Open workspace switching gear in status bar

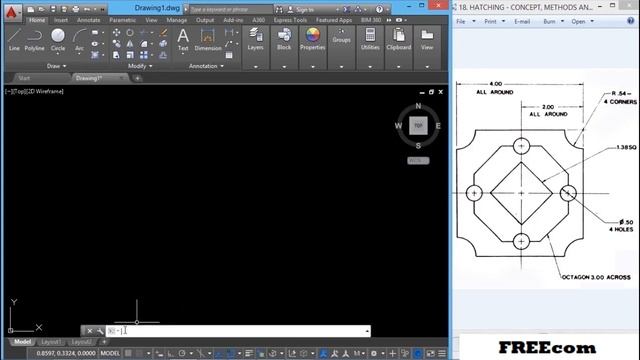(373, 353)
